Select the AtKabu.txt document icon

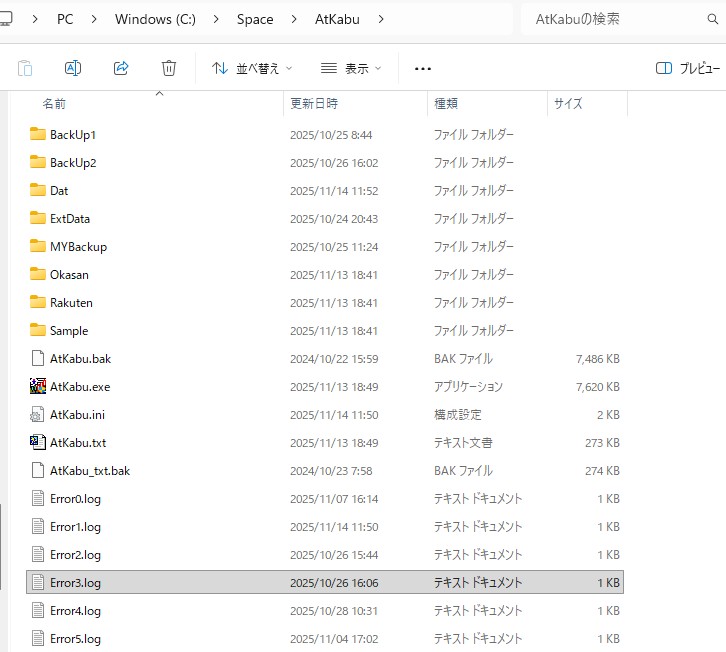[x=38, y=442]
